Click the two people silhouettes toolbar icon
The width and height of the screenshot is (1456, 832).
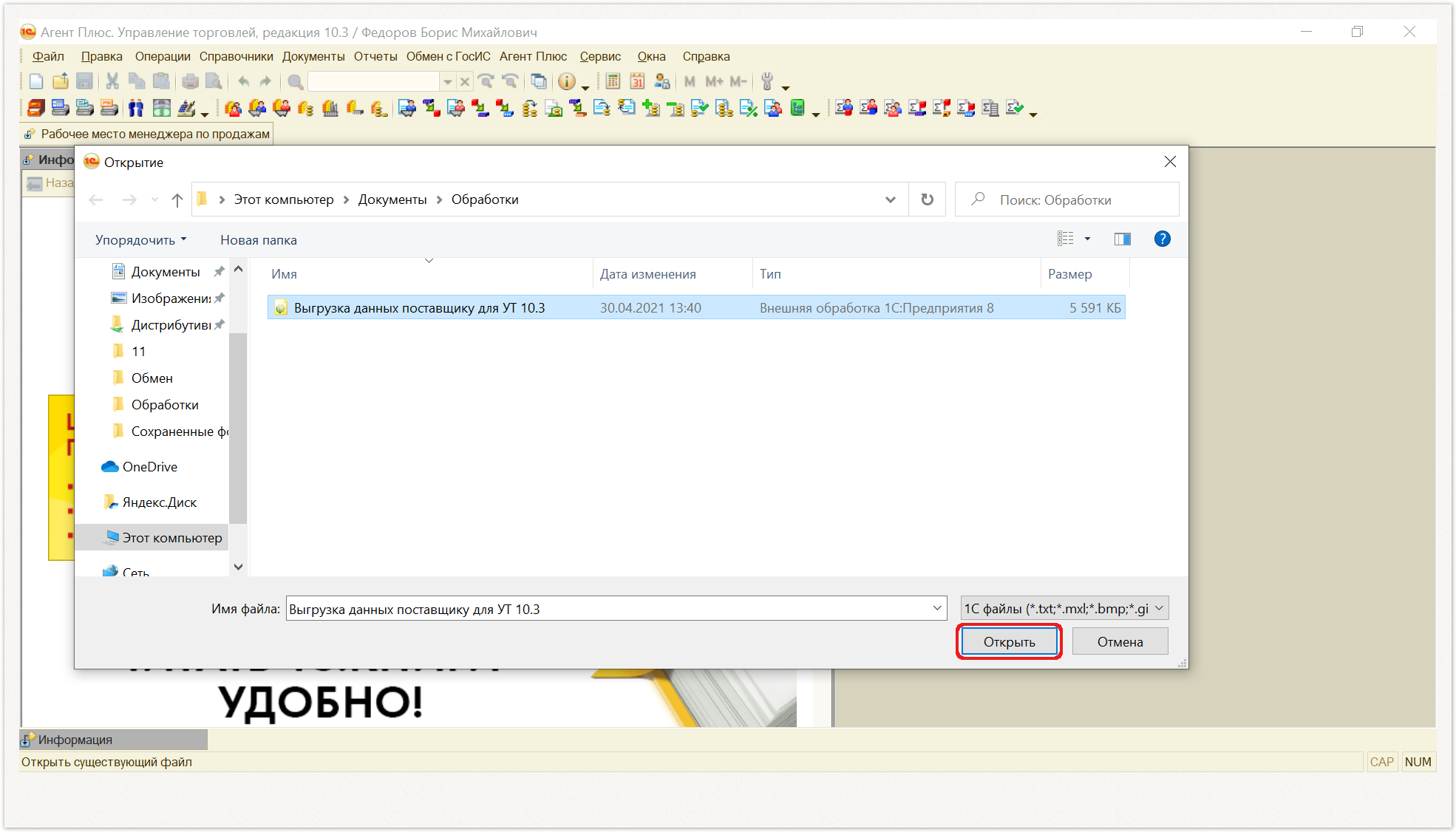pos(136,109)
